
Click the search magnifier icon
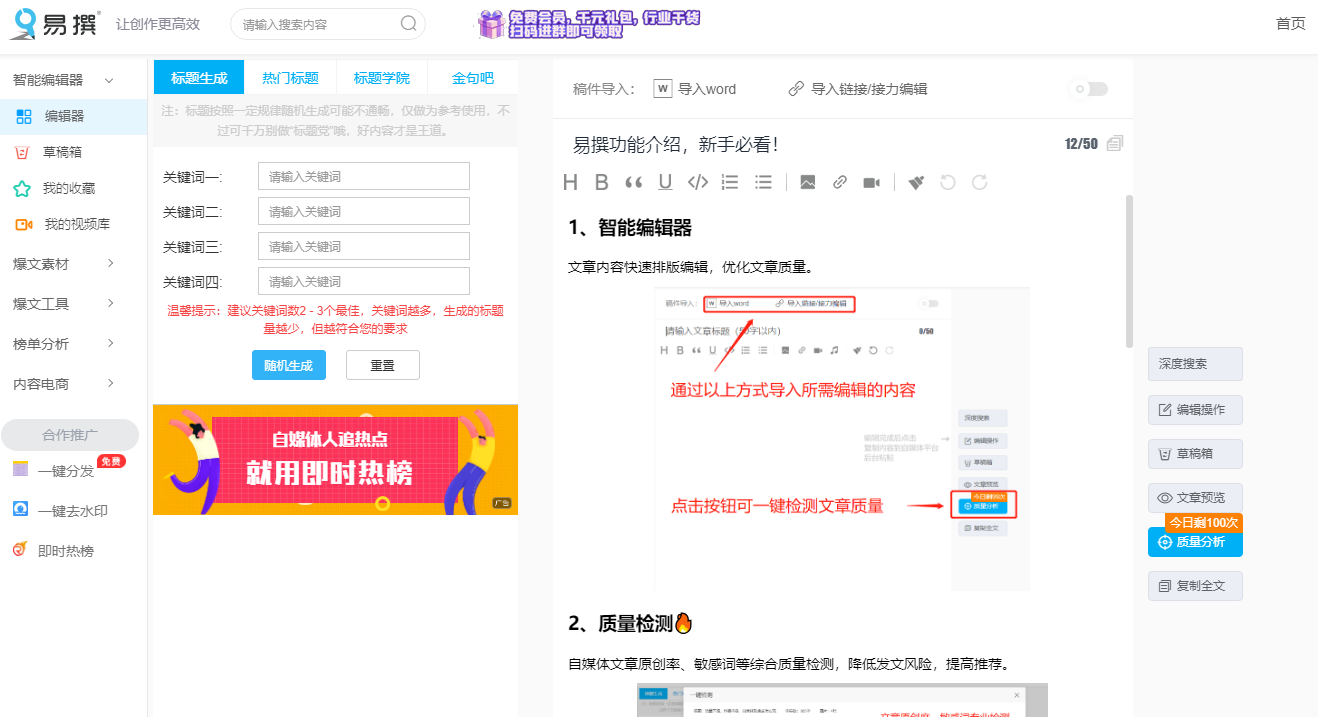(408, 24)
